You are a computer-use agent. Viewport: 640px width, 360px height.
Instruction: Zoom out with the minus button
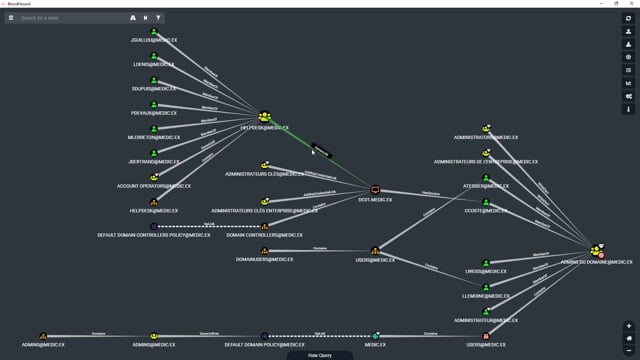(x=629, y=350)
